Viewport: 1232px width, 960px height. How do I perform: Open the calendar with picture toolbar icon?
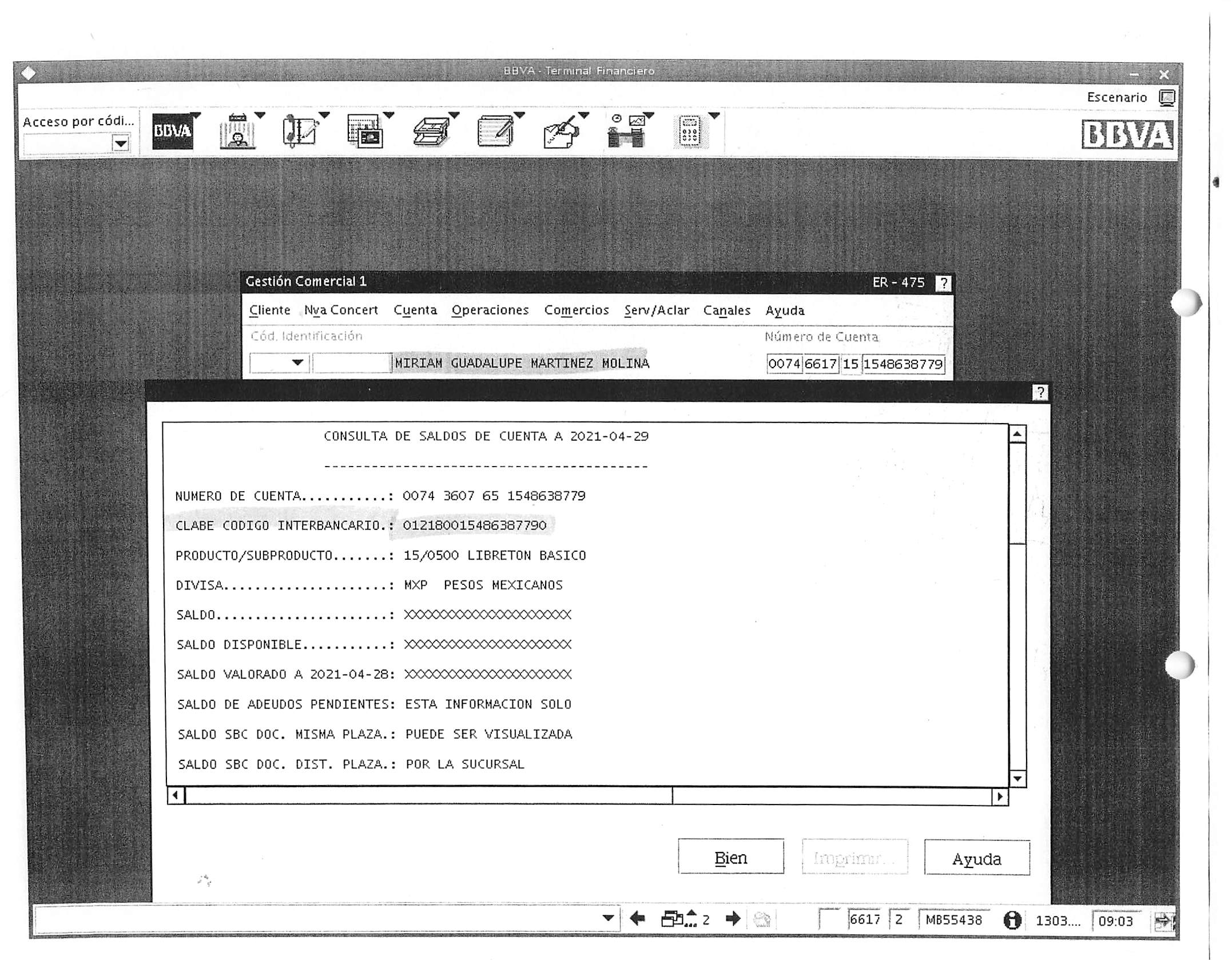coord(365,132)
